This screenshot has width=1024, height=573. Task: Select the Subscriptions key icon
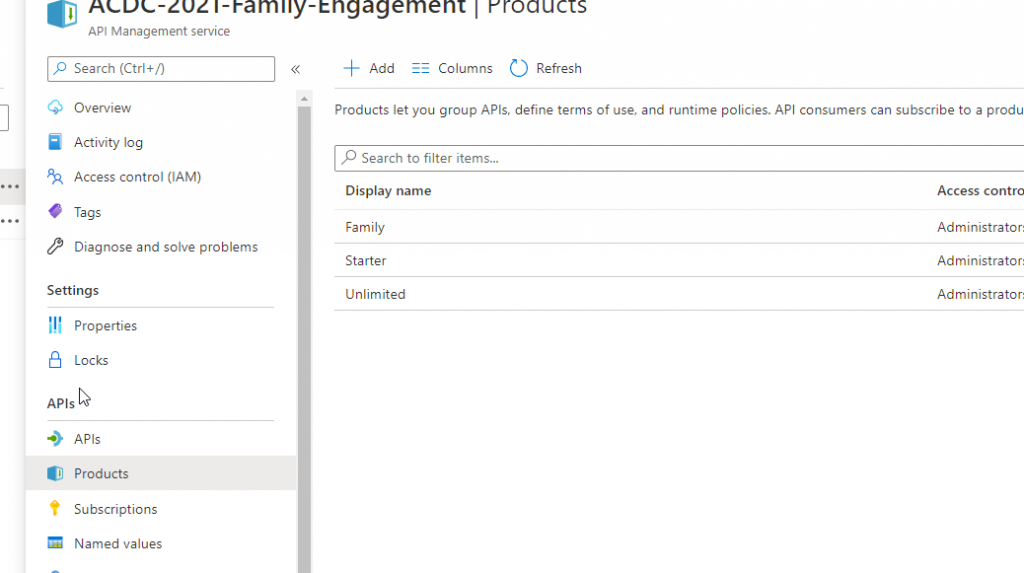pyautogui.click(x=56, y=508)
